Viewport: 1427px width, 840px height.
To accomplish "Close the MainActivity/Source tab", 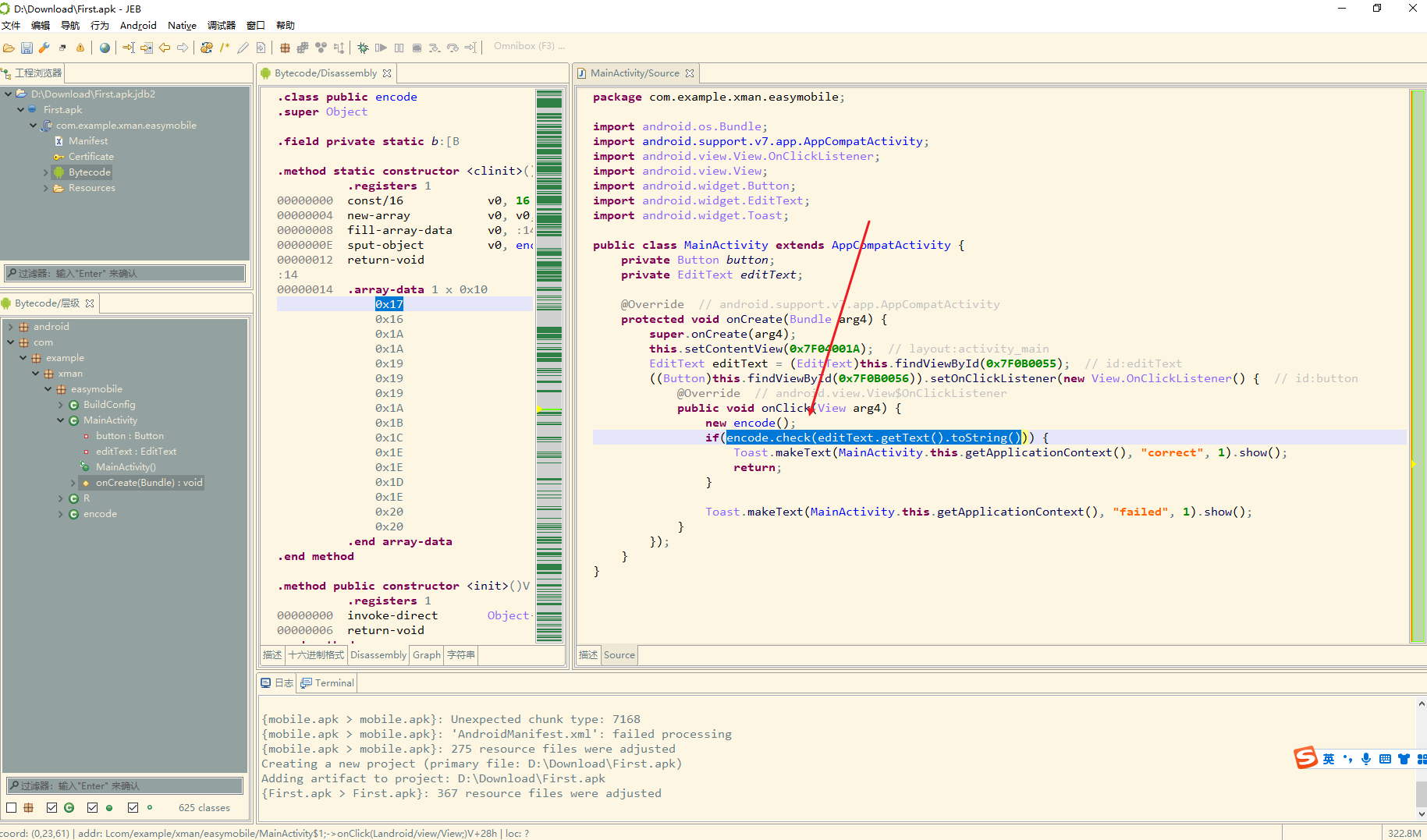I will pyautogui.click(x=690, y=73).
